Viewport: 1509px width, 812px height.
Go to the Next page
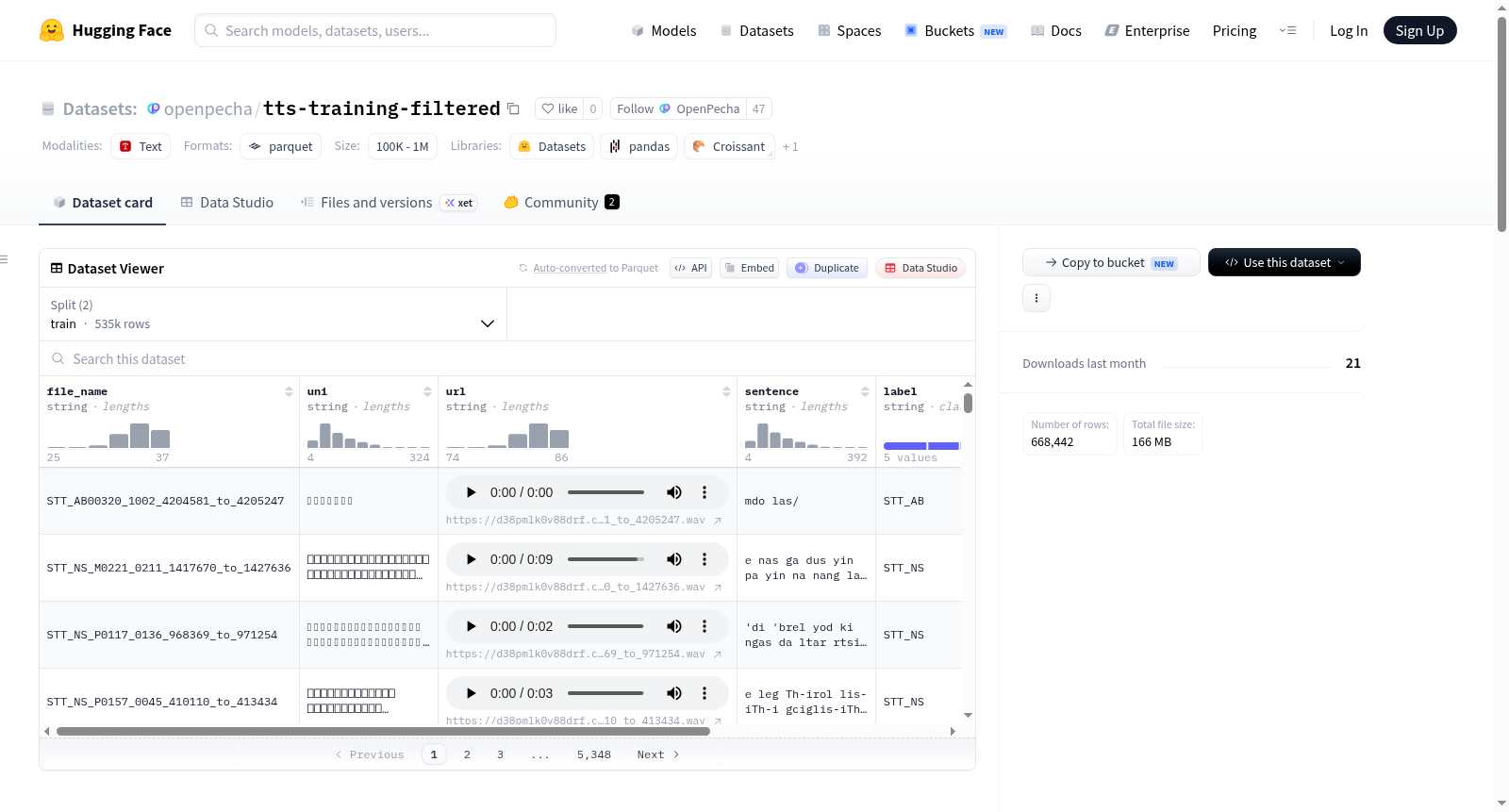click(657, 754)
